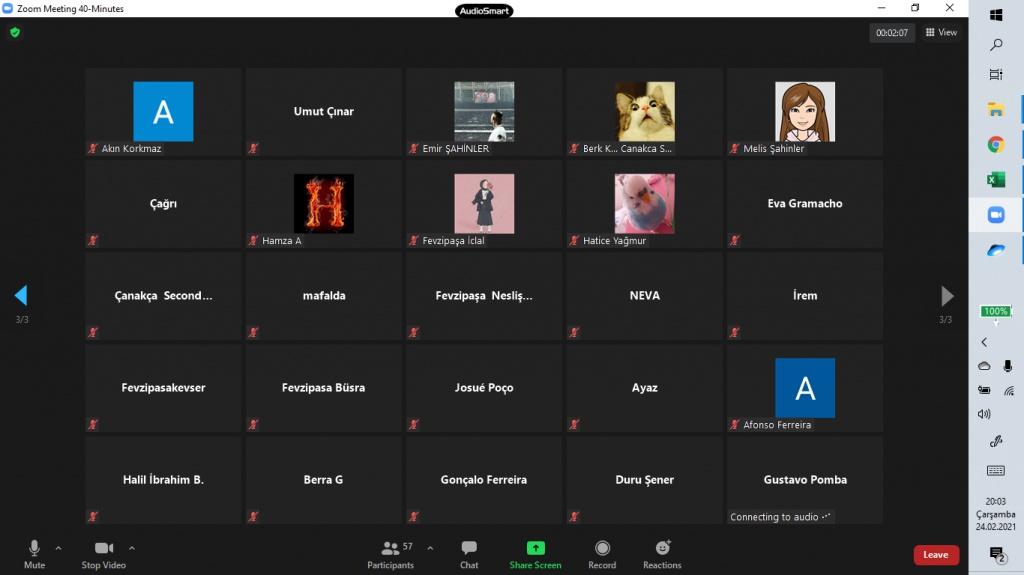Expand the arrow next to Participants
This screenshot has width=1024, height=575.
pyautogui.click(x=430, y=548)
